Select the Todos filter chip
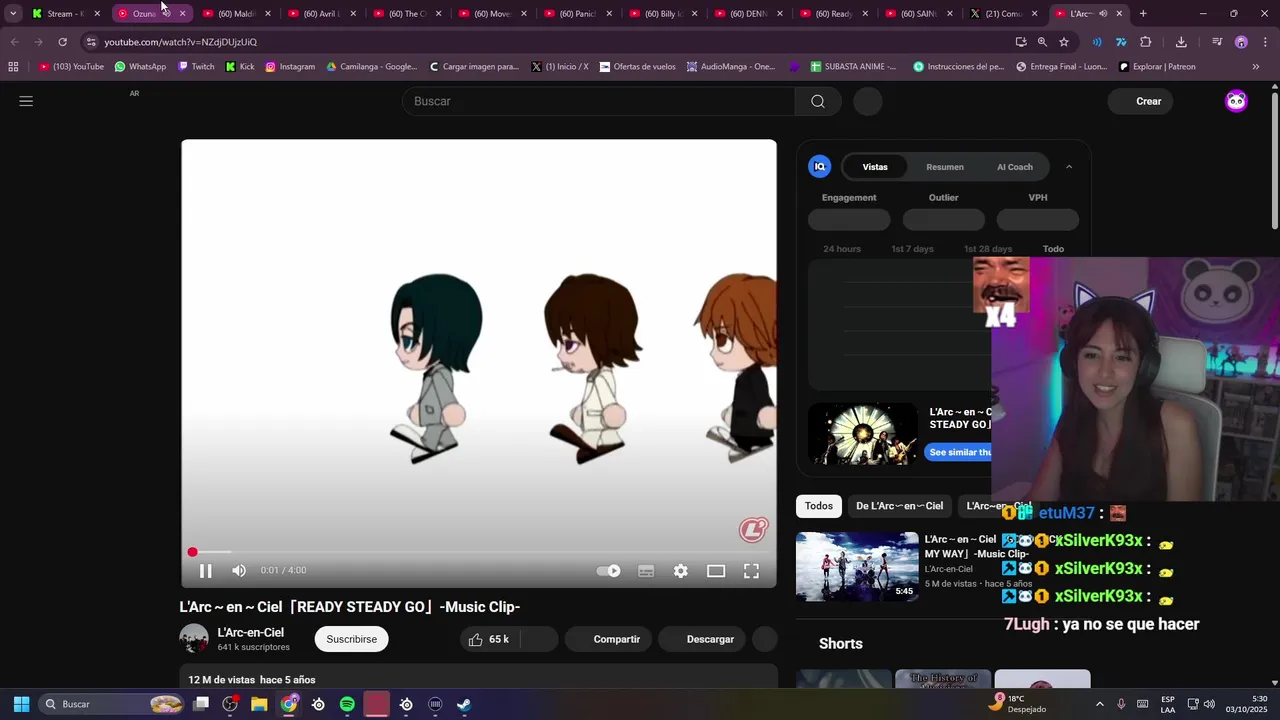This screenshot has width=1280, height=720. coord(819,506)
